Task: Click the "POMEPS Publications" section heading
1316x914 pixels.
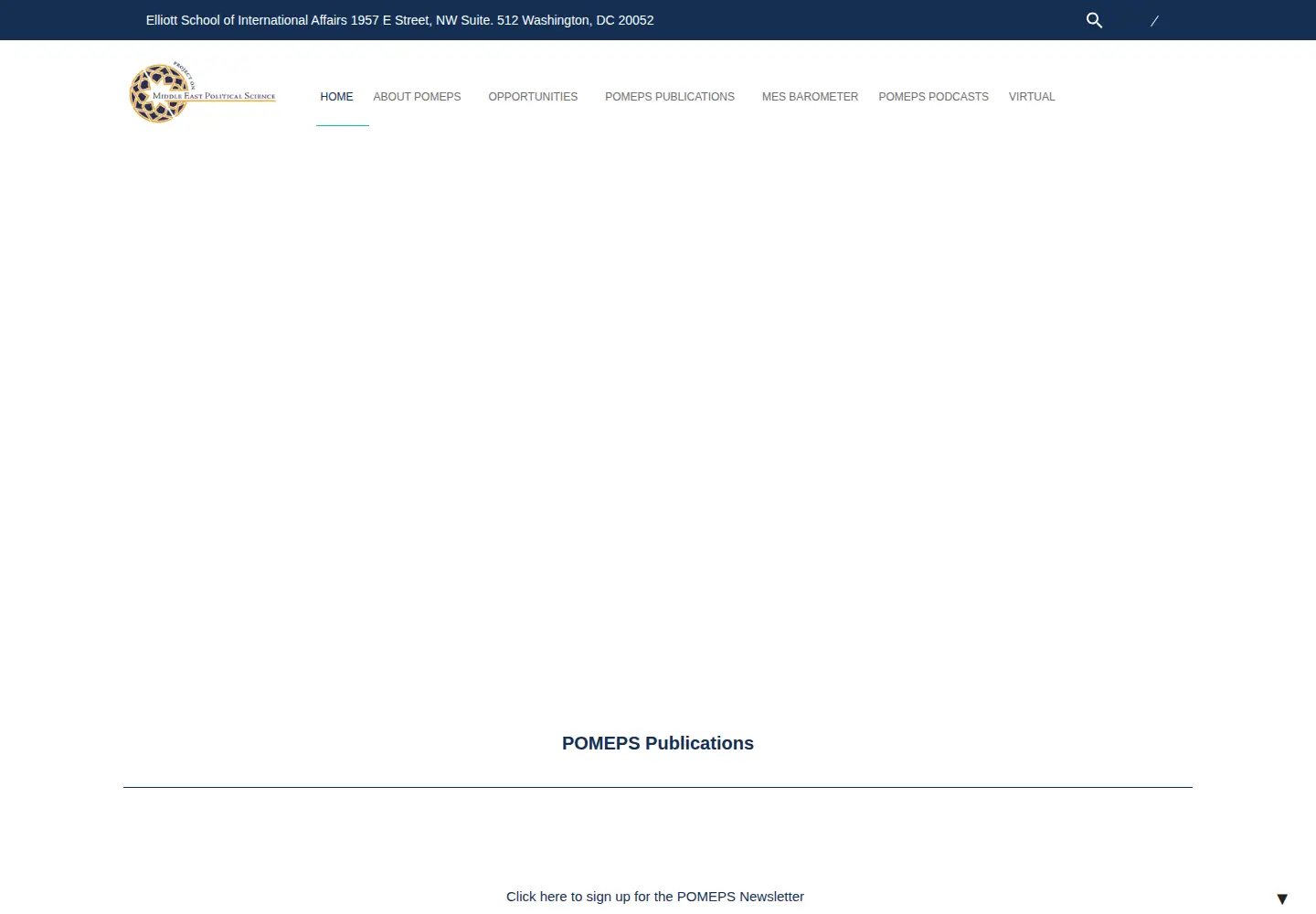Action: 658,743
